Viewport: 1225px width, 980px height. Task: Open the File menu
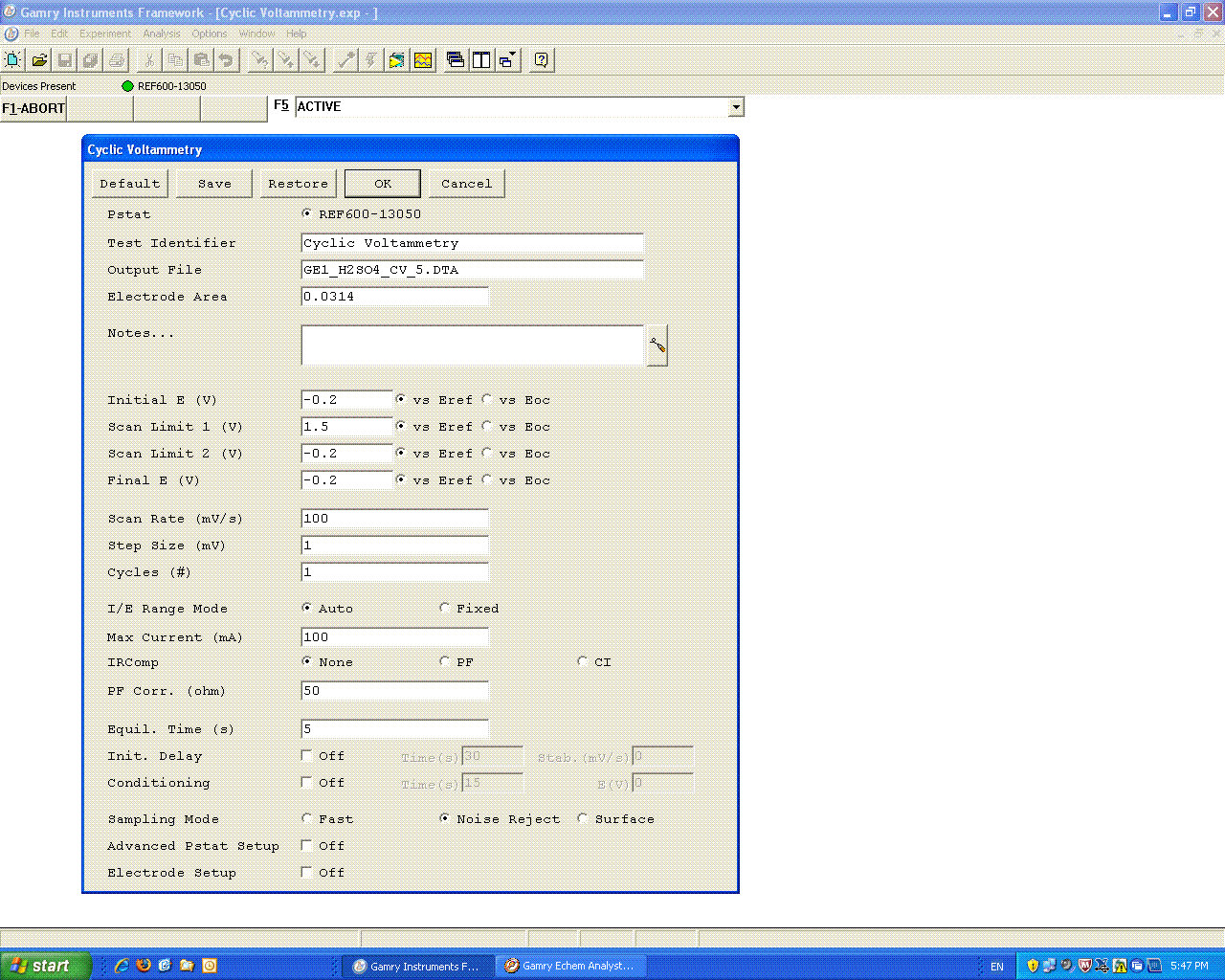point(32,33)
